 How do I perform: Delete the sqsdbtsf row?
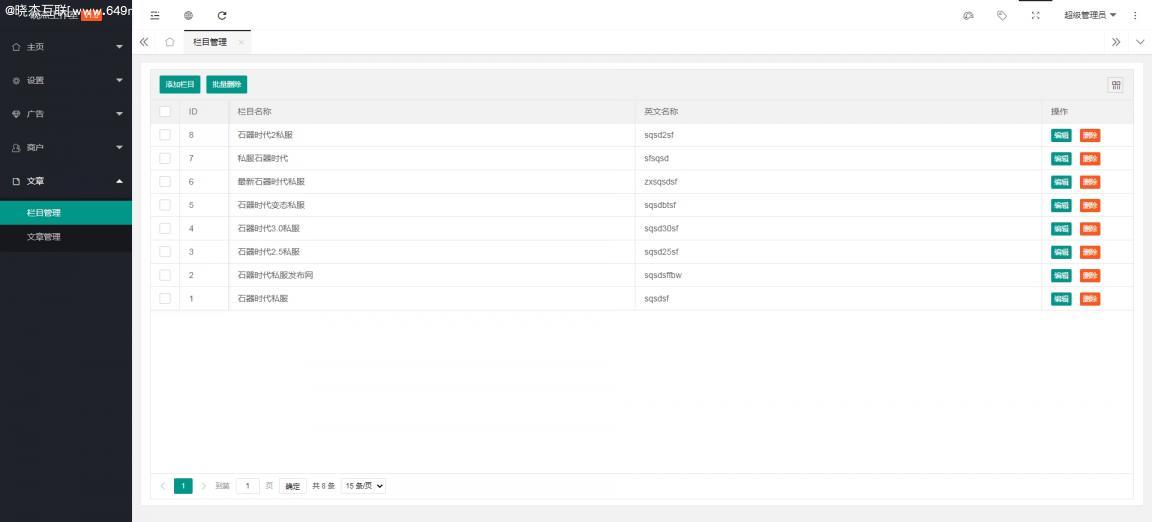[x=1090, y=206]
